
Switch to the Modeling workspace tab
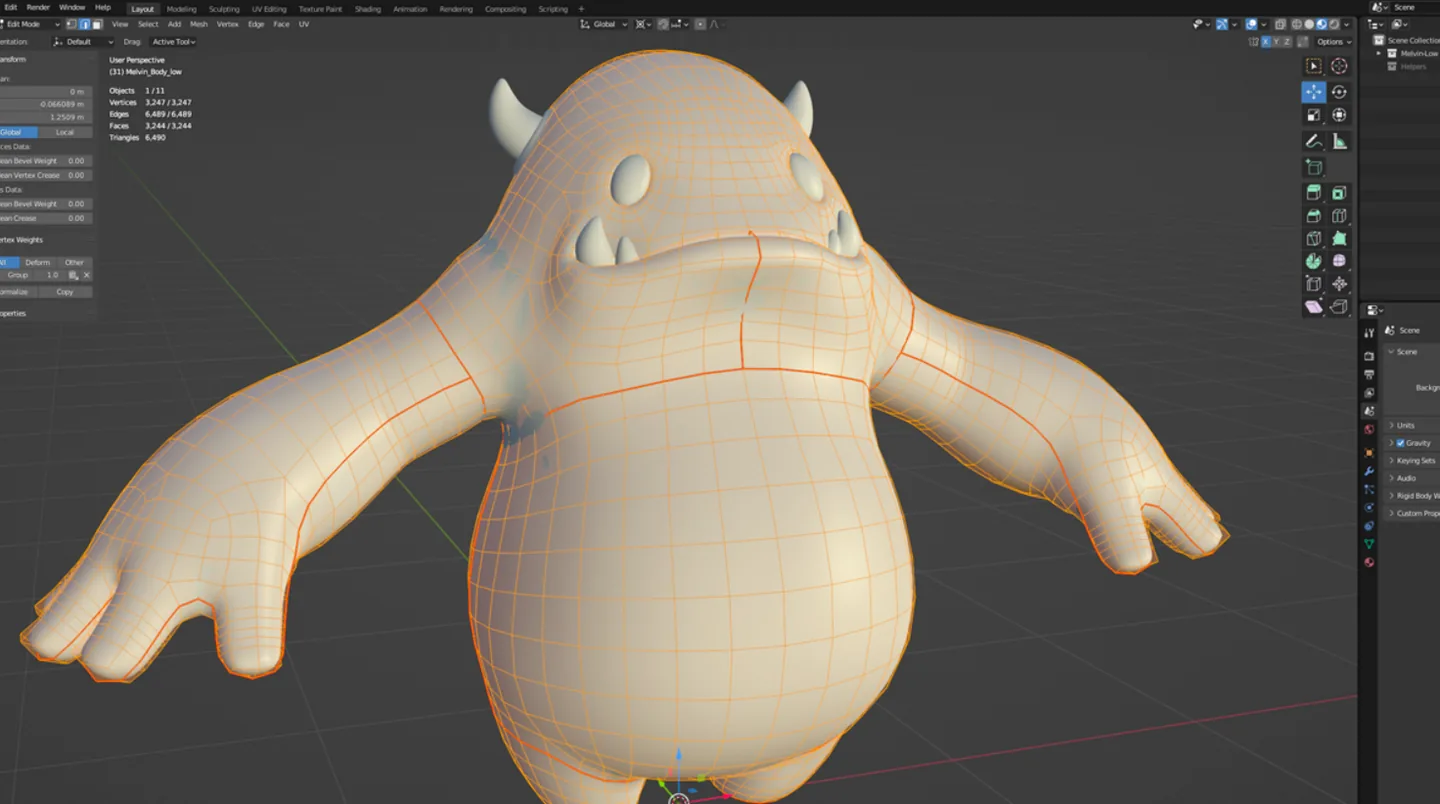point(181,9)
